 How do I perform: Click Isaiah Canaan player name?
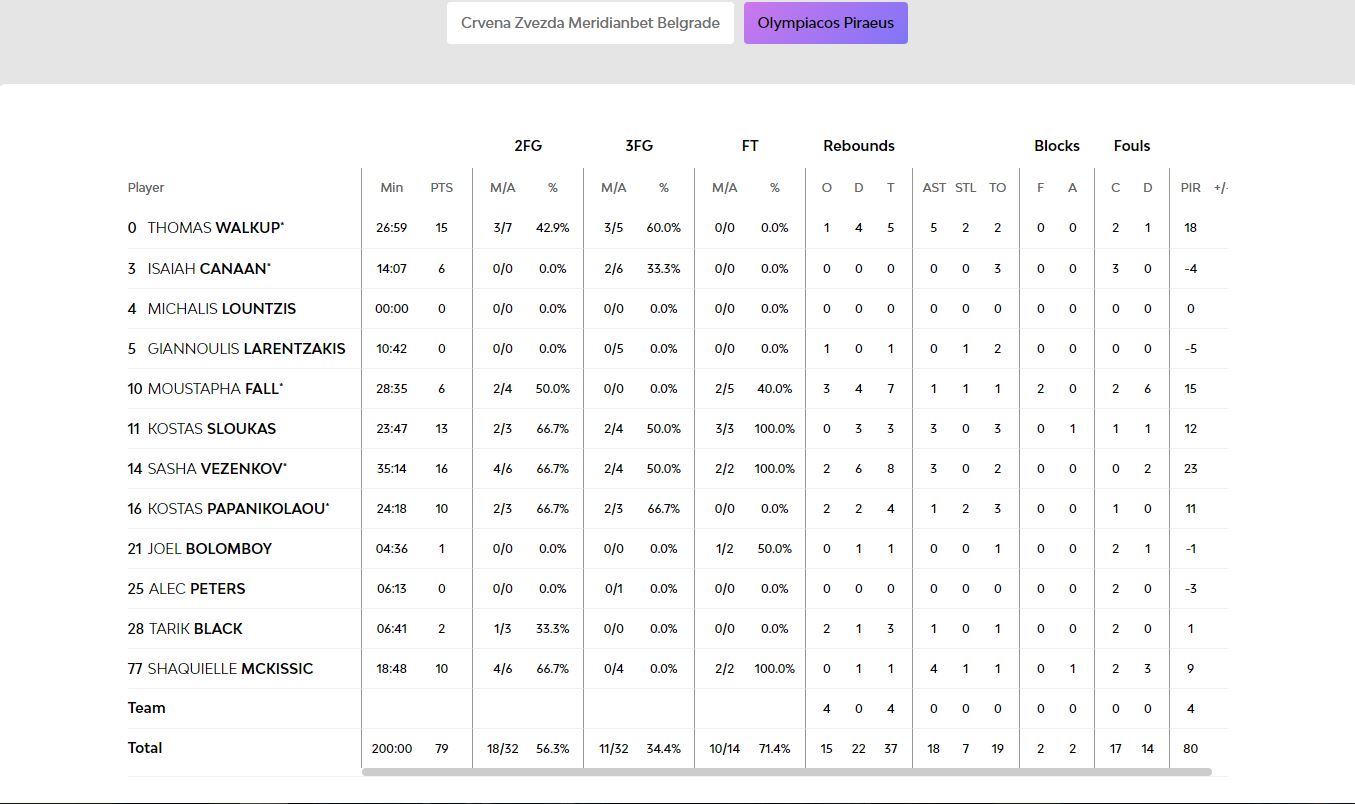[x=207, y=268]
